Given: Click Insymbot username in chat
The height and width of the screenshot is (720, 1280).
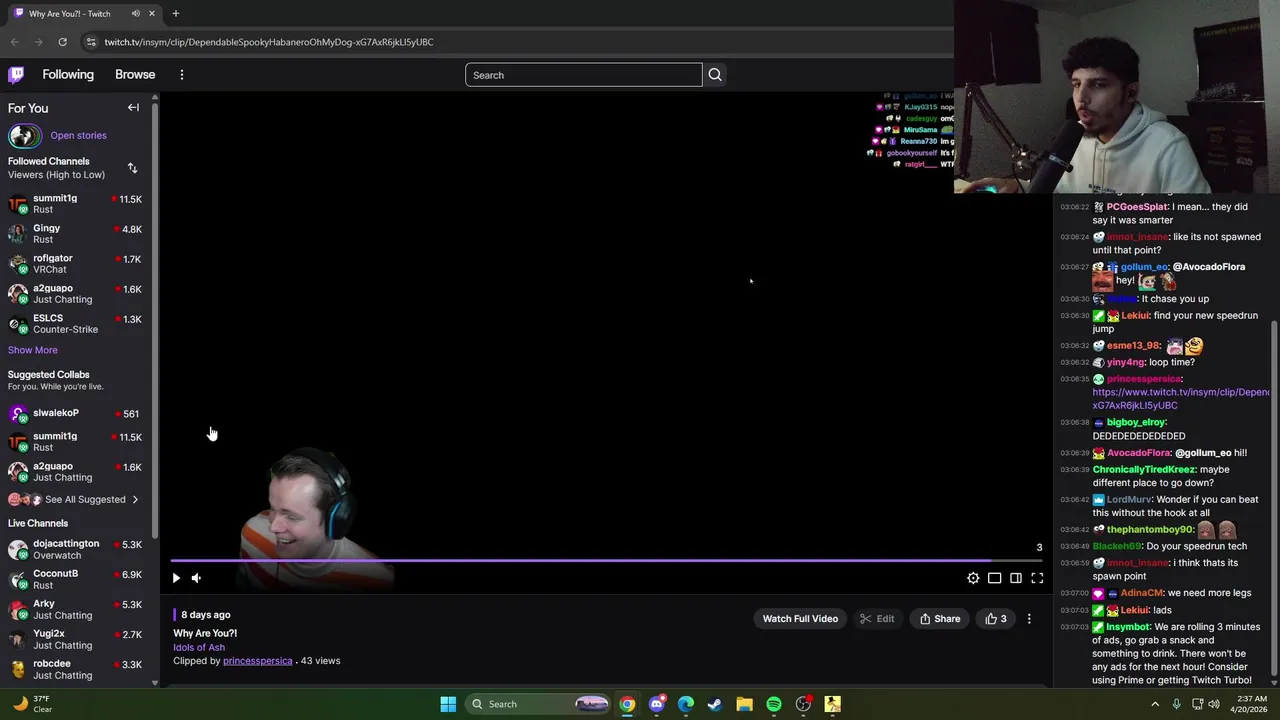Looking at the screenshot, I should [1128, 627].
